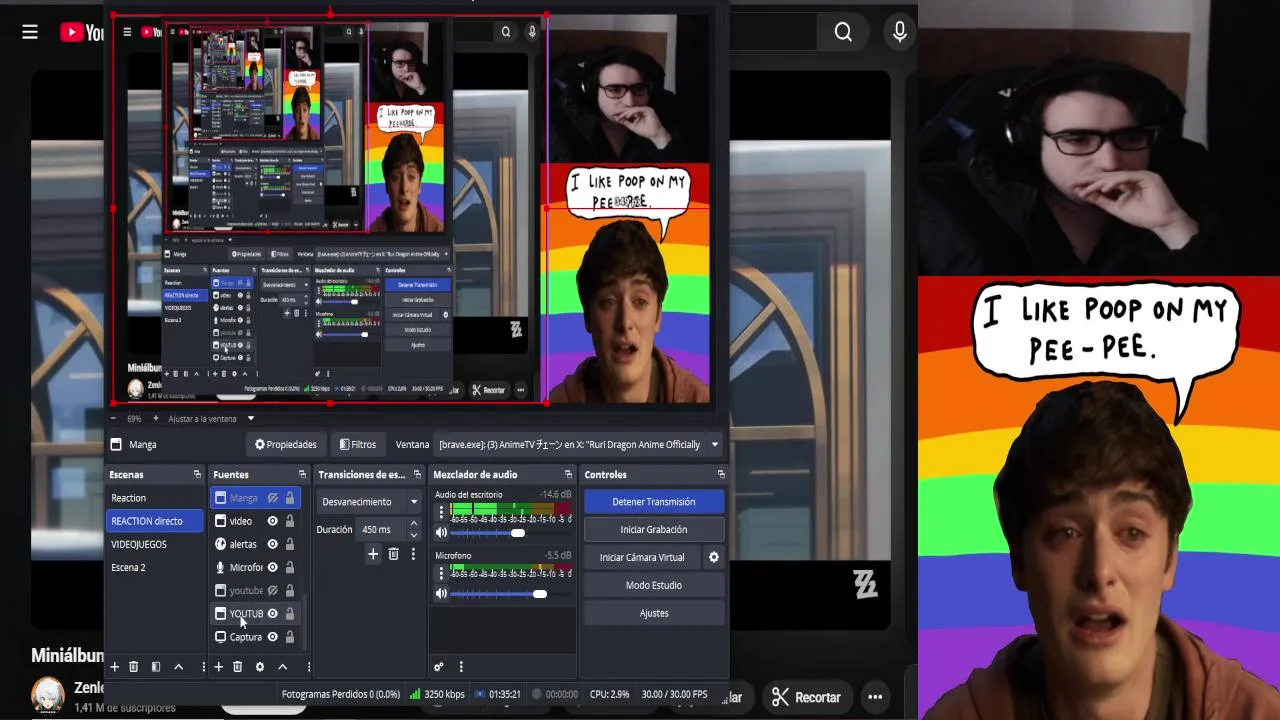Increase Duración with the up arrow
This screenshot has width=1280, height=720.
(414, 524)
